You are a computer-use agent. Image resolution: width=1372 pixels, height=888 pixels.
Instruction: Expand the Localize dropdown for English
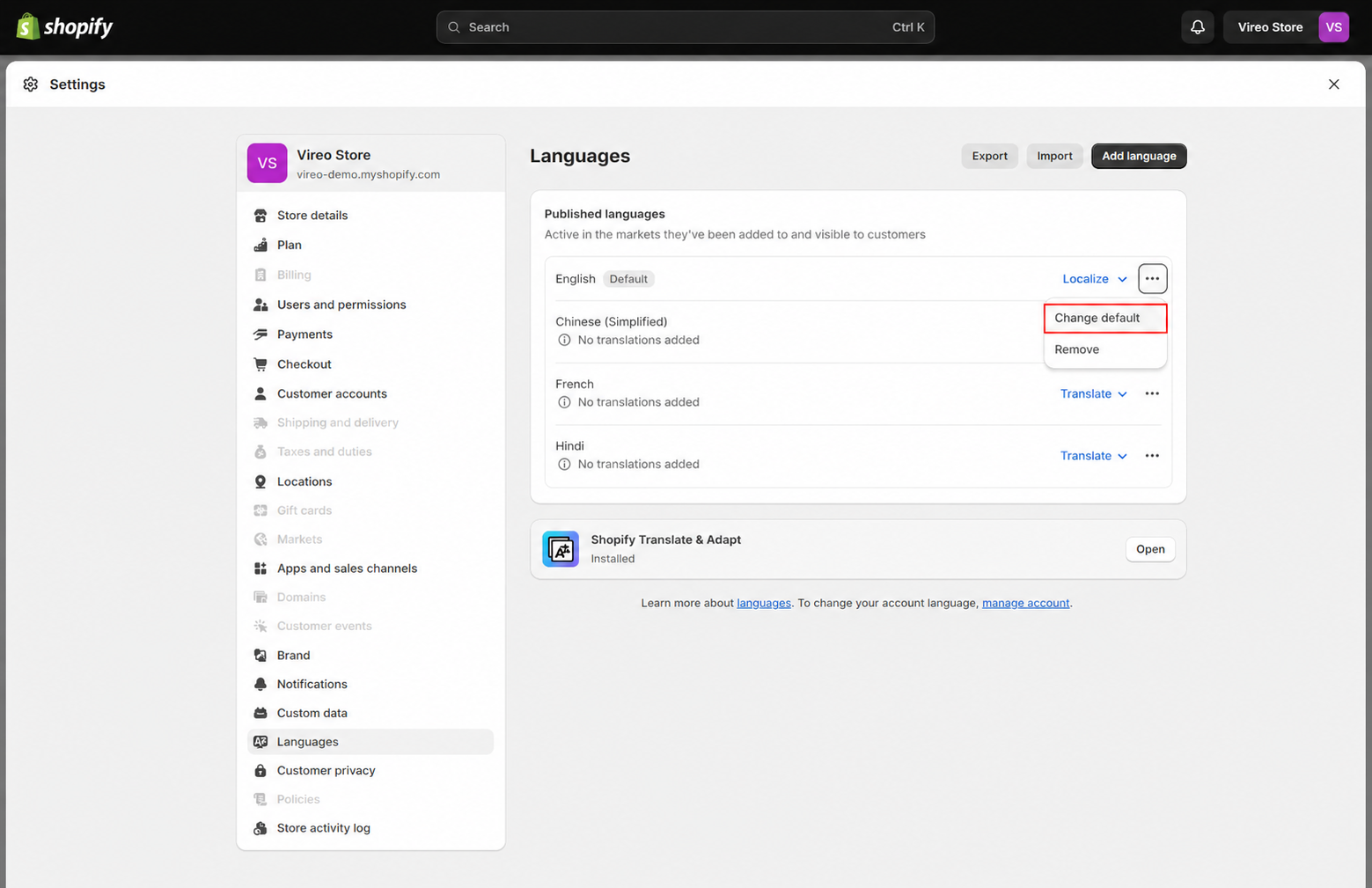point(1094,279)
